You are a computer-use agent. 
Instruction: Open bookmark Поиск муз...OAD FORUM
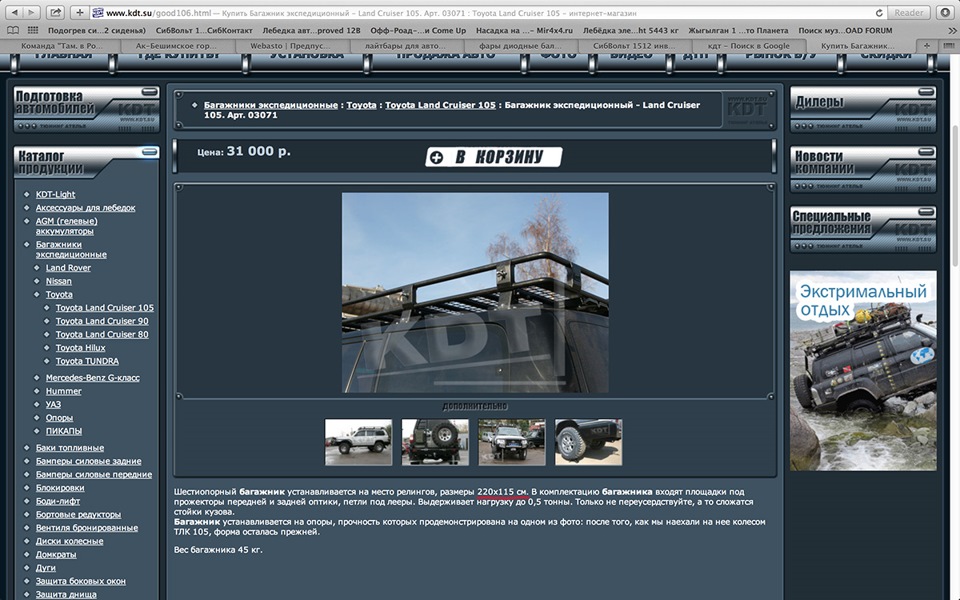(846, 30)
